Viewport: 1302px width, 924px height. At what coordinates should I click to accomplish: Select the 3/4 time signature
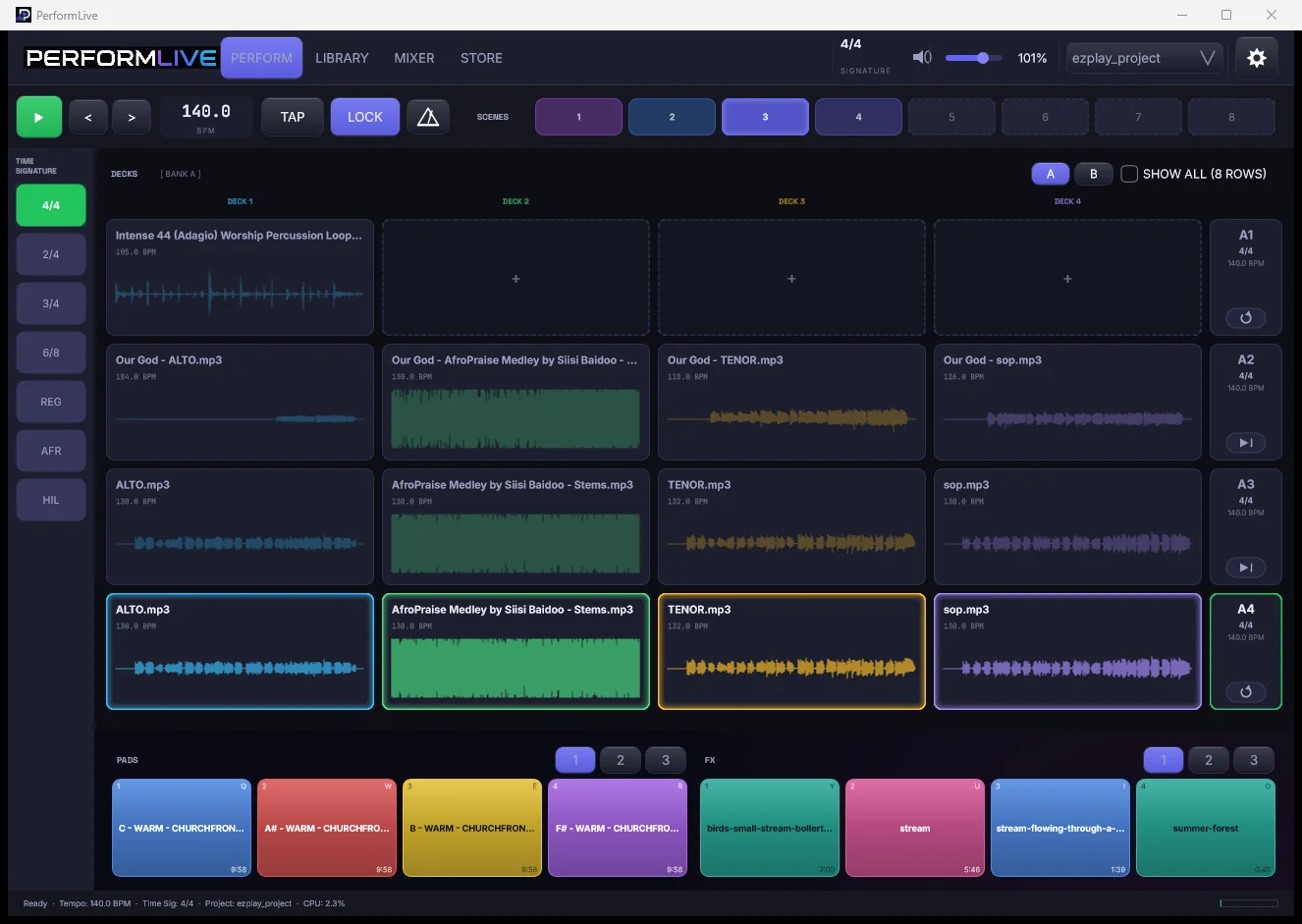(51, 303)
